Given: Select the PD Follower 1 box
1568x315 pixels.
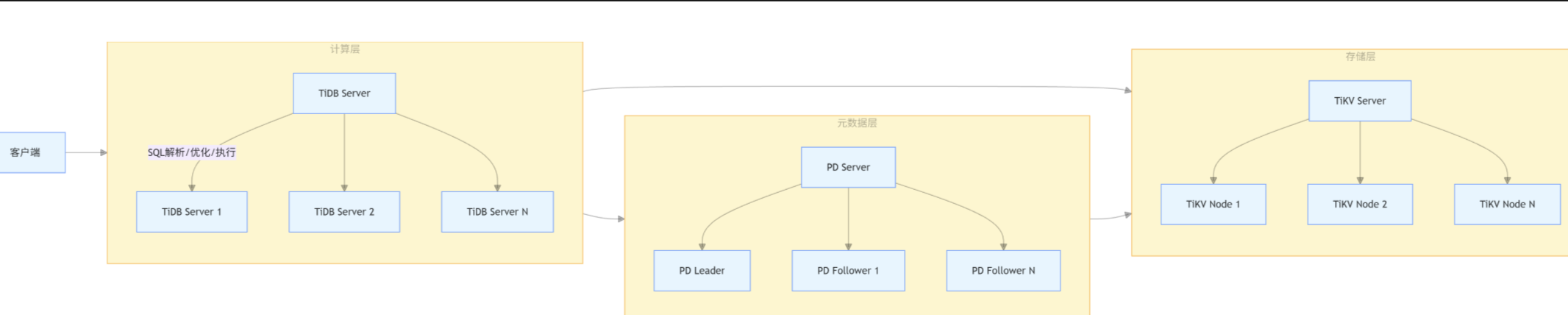Looking at the screenshot, I should (x=848, y=271).
